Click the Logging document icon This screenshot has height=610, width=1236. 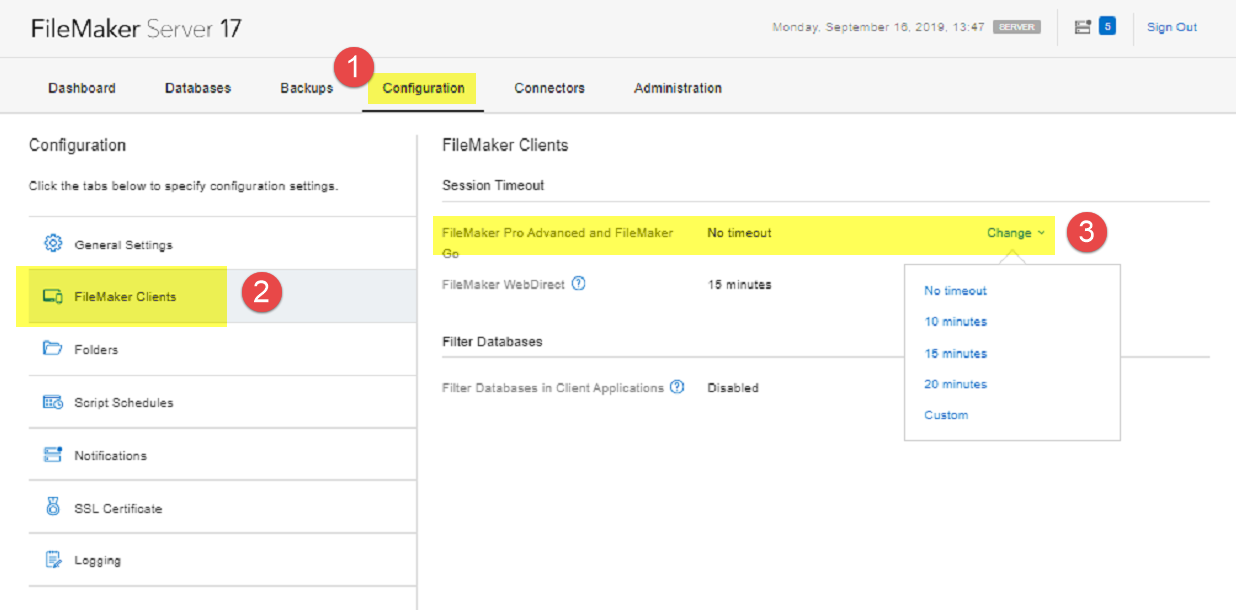point(53,560)
